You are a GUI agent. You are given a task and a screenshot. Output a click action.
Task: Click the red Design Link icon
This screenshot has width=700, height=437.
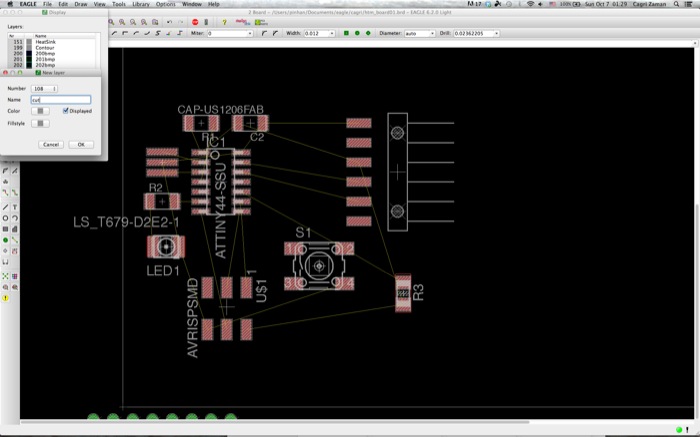(x=242, y=22)
